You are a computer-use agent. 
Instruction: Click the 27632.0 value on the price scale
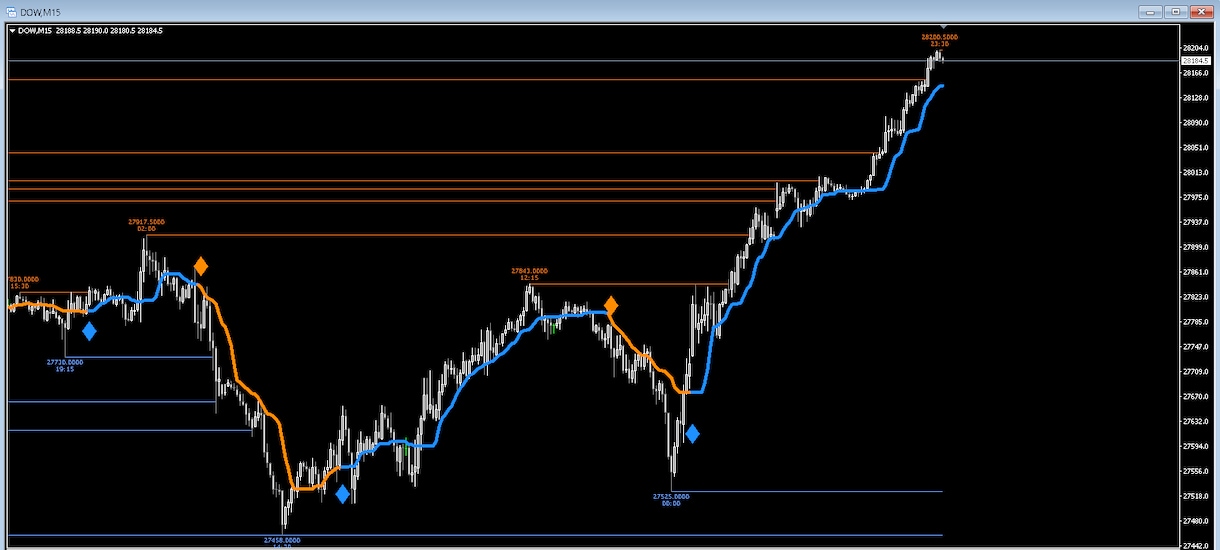(1195, 421)
